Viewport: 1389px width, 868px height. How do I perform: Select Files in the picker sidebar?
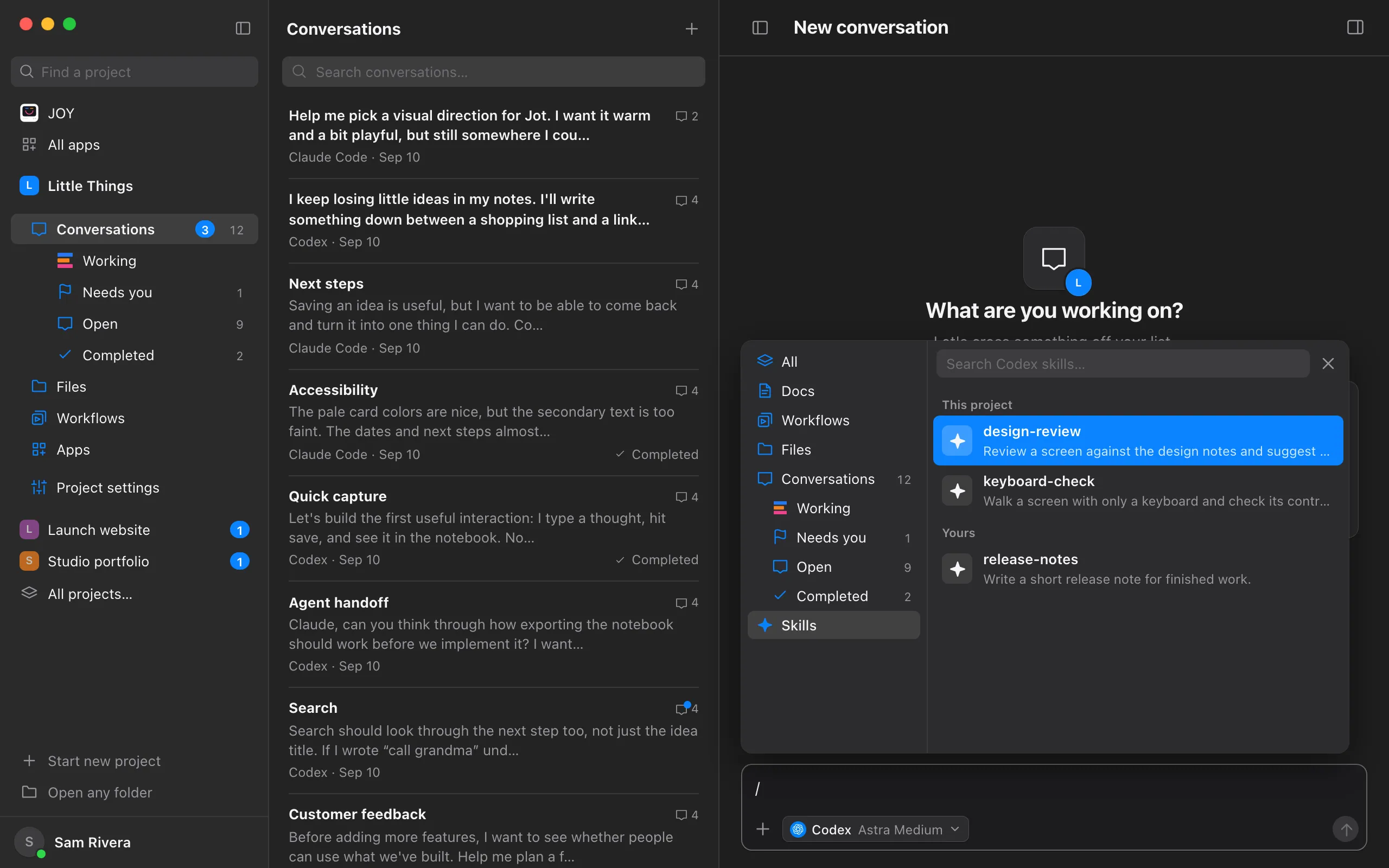833,449
